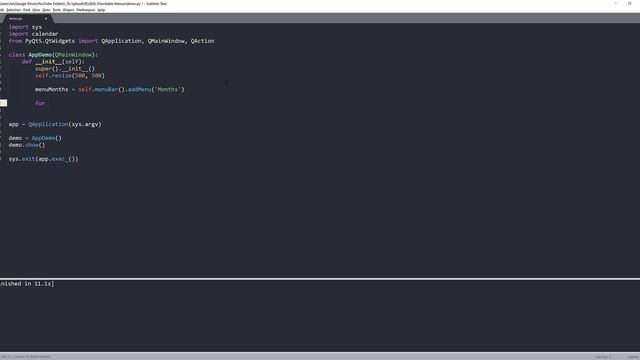Click 'QApplication(sys.argv)' code line
This screenshot has height=360, width=640.
[x=65, y=124]
